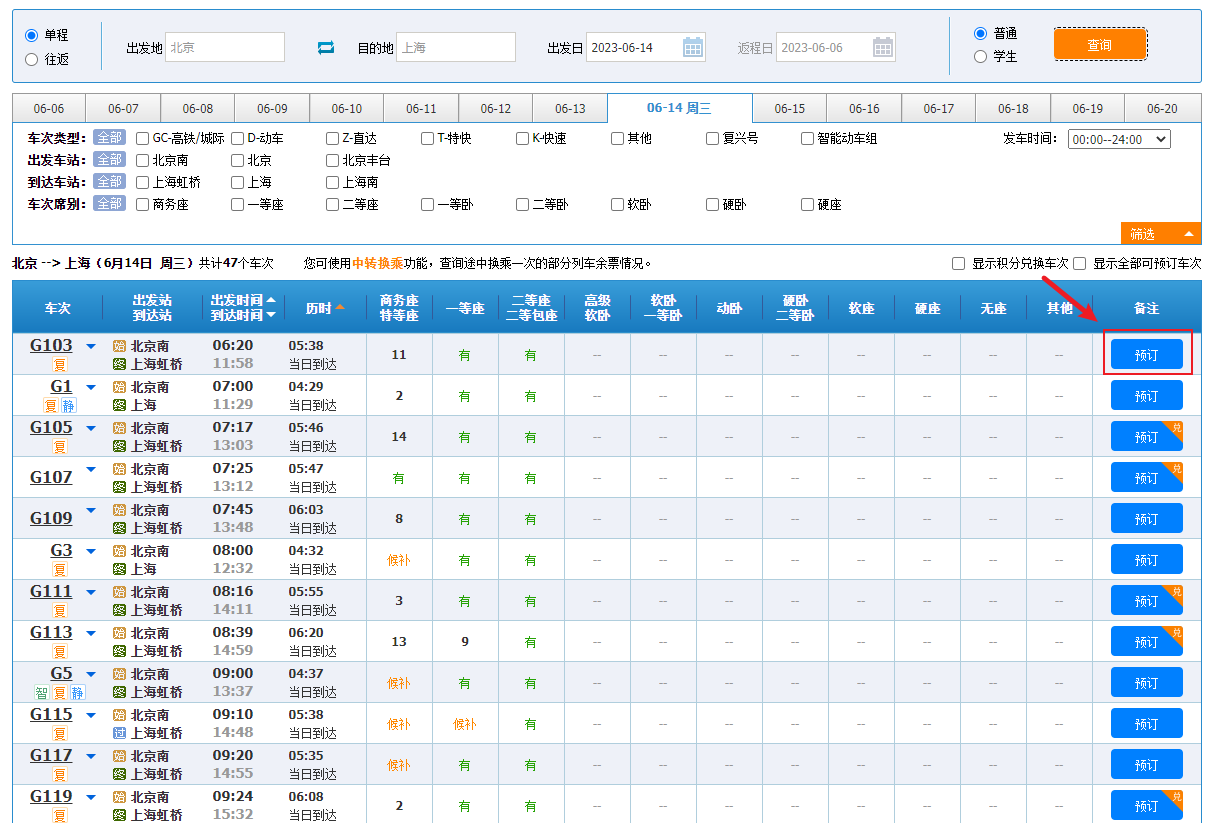The height and width of the screenshot is (823, 1207).
Task: Tick 显示全部可预订车次 checkbox
Action: 1079,264
